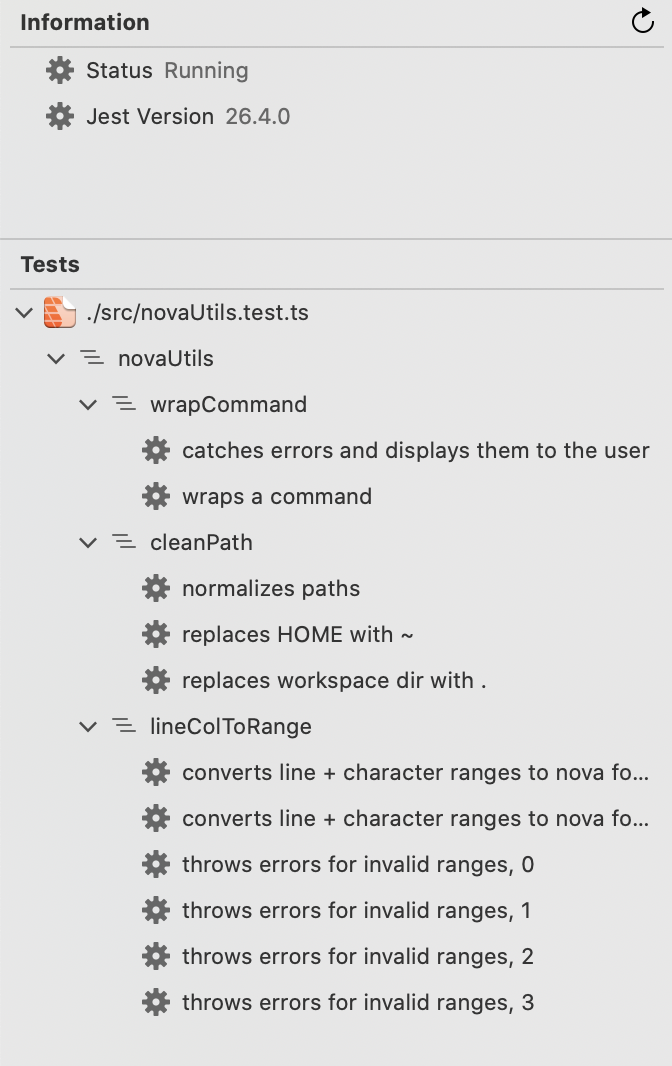Collapse the ./src/novaUtils.test.ts file node
Screen dimensions: 672x1066
click(x=24, y=313)
